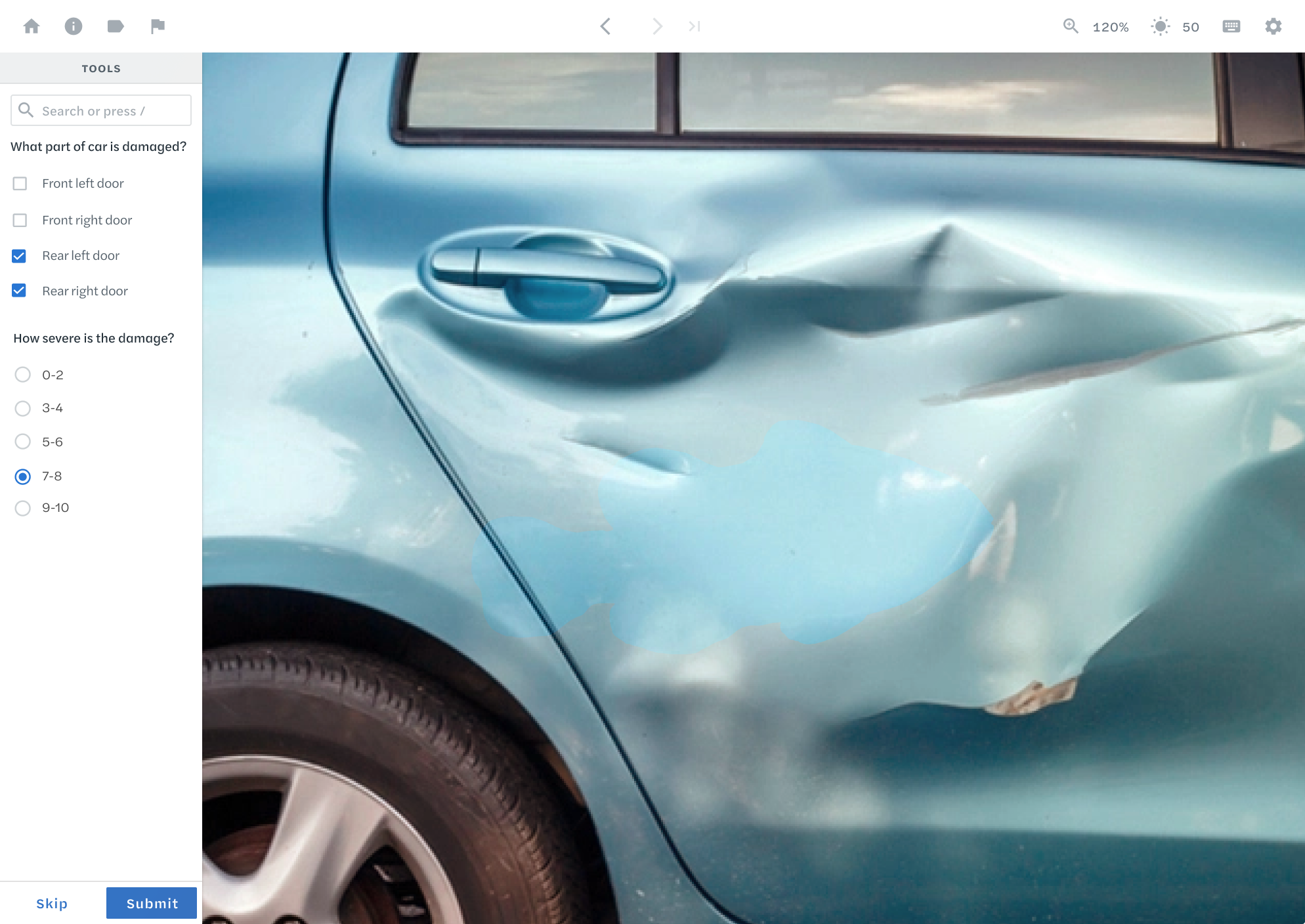
Task: Click the tag/label icon in toolbar
Action: click(x=116, y=26)
